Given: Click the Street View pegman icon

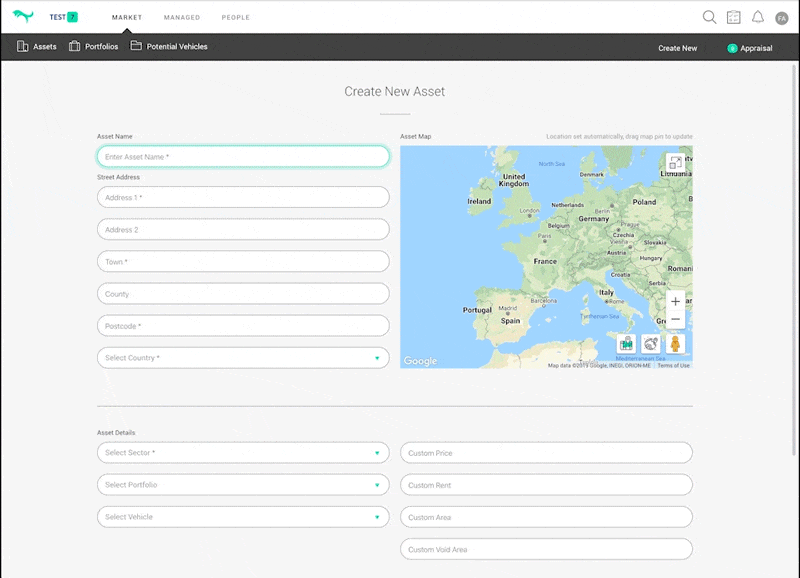Looking at the screenshot, I should tap(675, 344).
